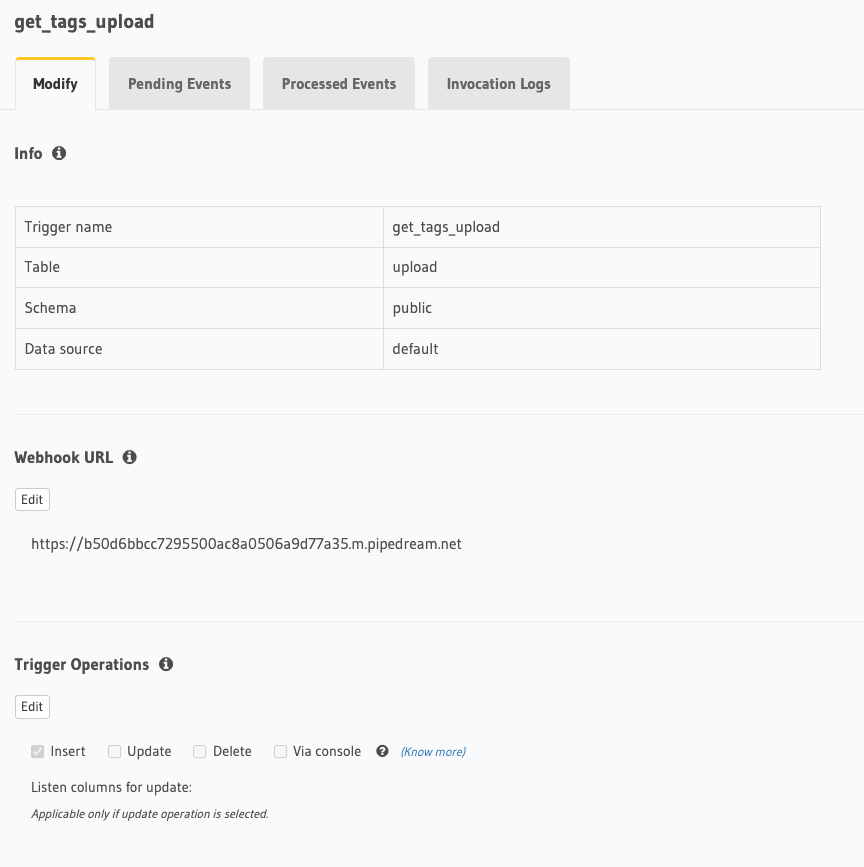Click the public schema value cell

[x=602, y=308]
